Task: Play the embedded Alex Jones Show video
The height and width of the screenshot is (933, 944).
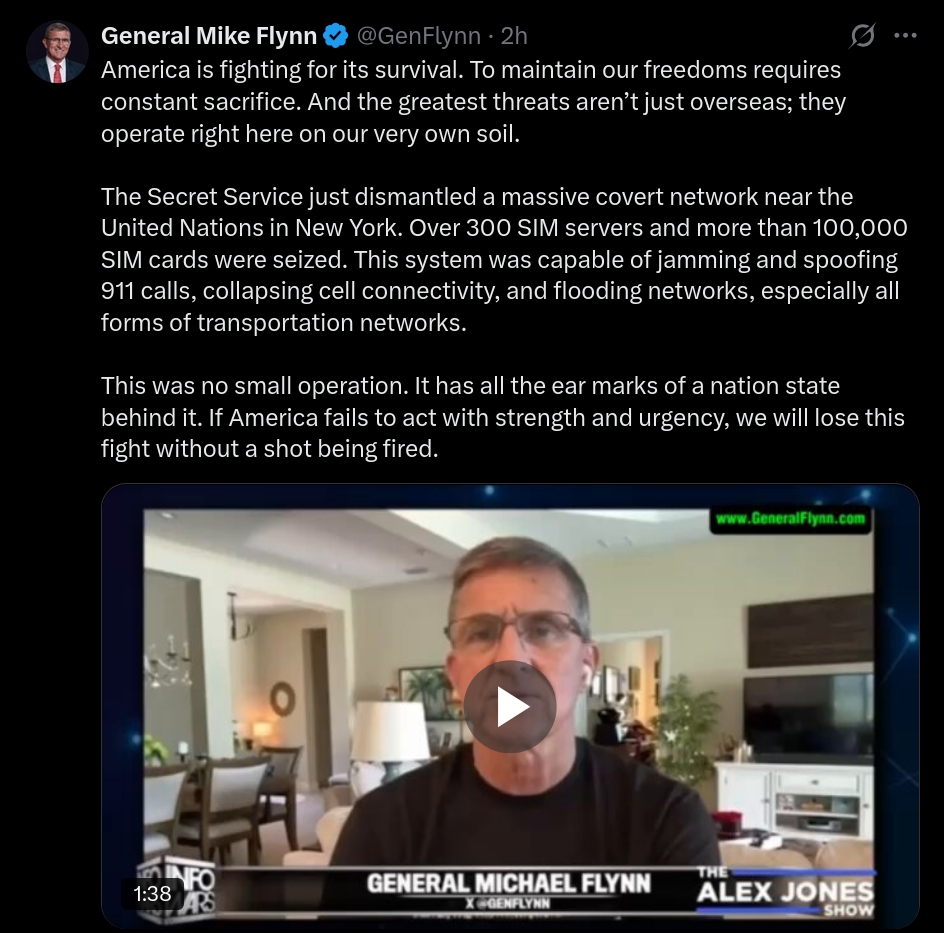Action: point(510,707)
